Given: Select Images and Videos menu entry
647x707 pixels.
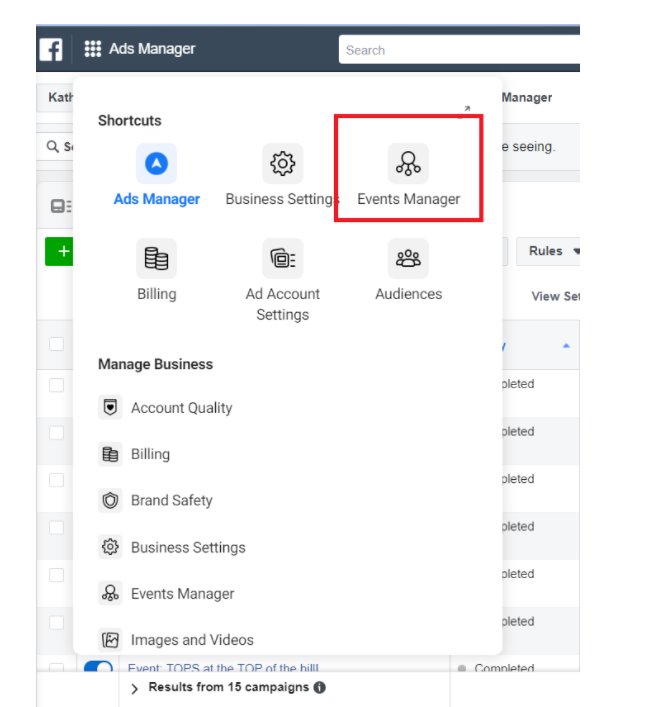Looking at the screenshot, I should click(x=193, y=640).
